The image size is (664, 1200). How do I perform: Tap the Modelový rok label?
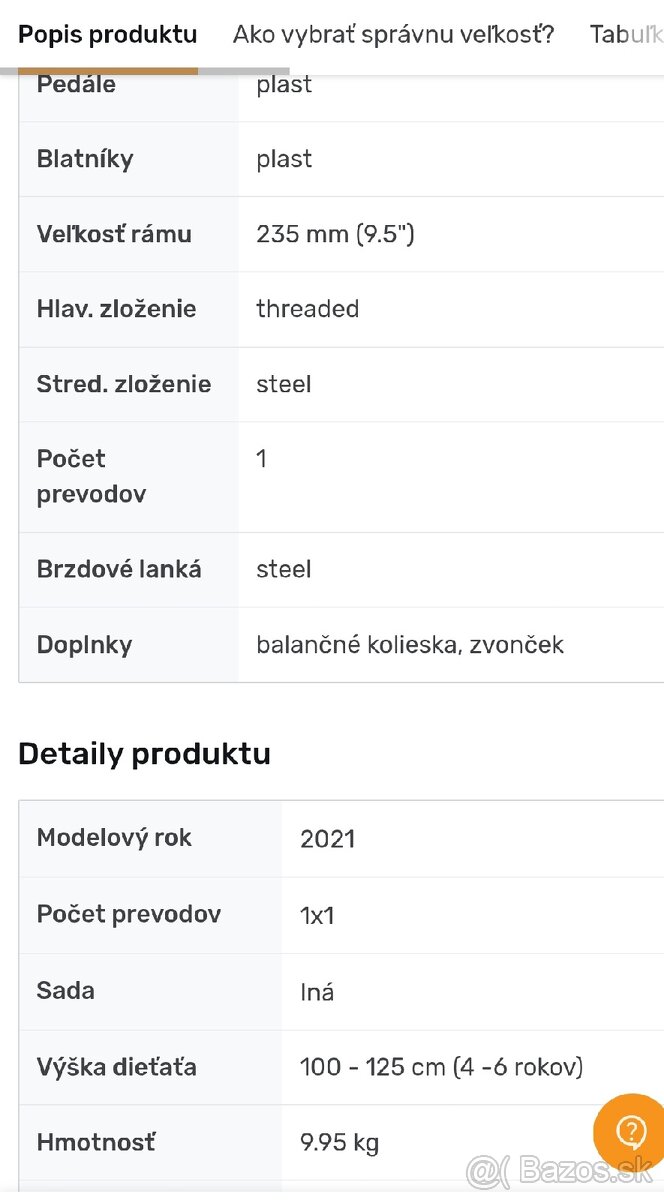pos(114,838)
